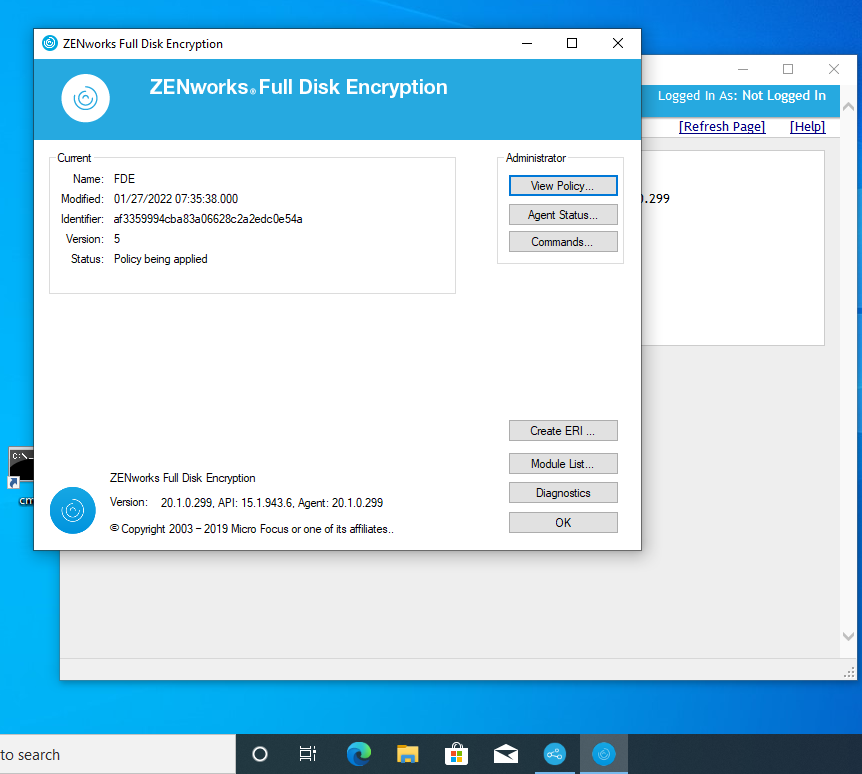Open the ZENworks Agent taskbar icon
The image size is (862, 774).
point(555,753)
